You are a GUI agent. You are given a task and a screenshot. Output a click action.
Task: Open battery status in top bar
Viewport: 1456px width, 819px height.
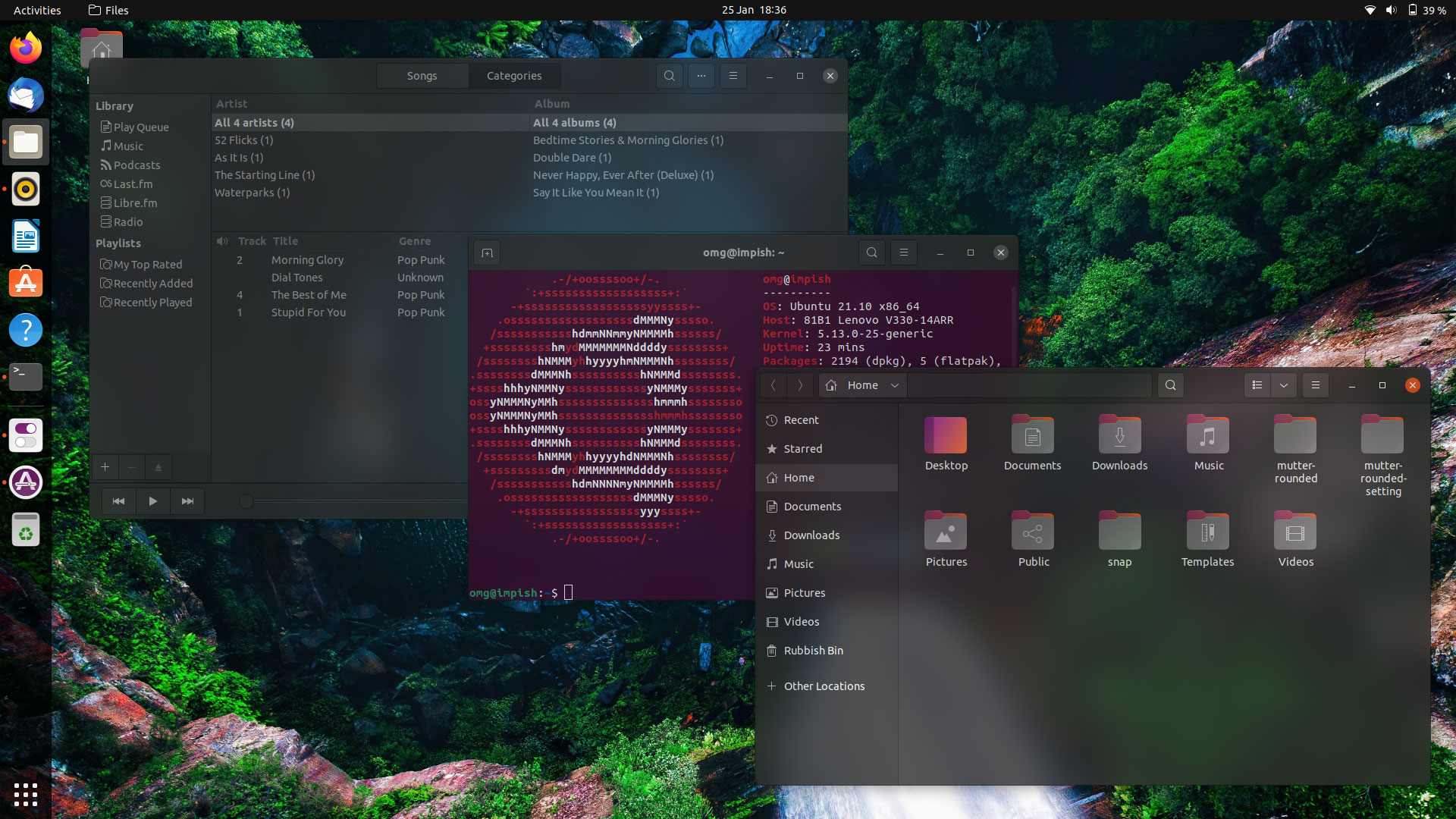1426,10
